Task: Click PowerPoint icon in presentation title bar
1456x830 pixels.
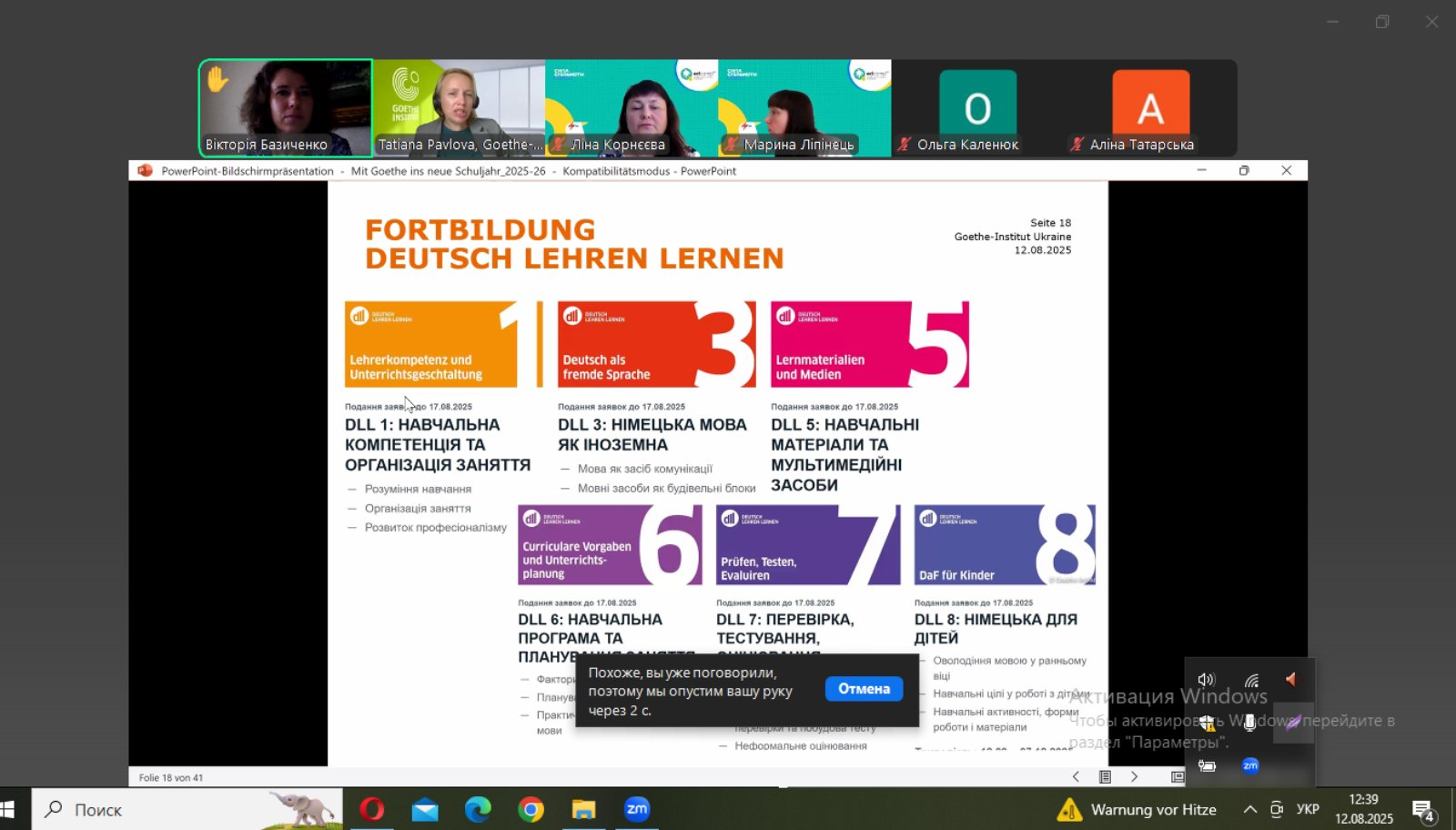Action: pyautogui.click(x=145, y=170)
